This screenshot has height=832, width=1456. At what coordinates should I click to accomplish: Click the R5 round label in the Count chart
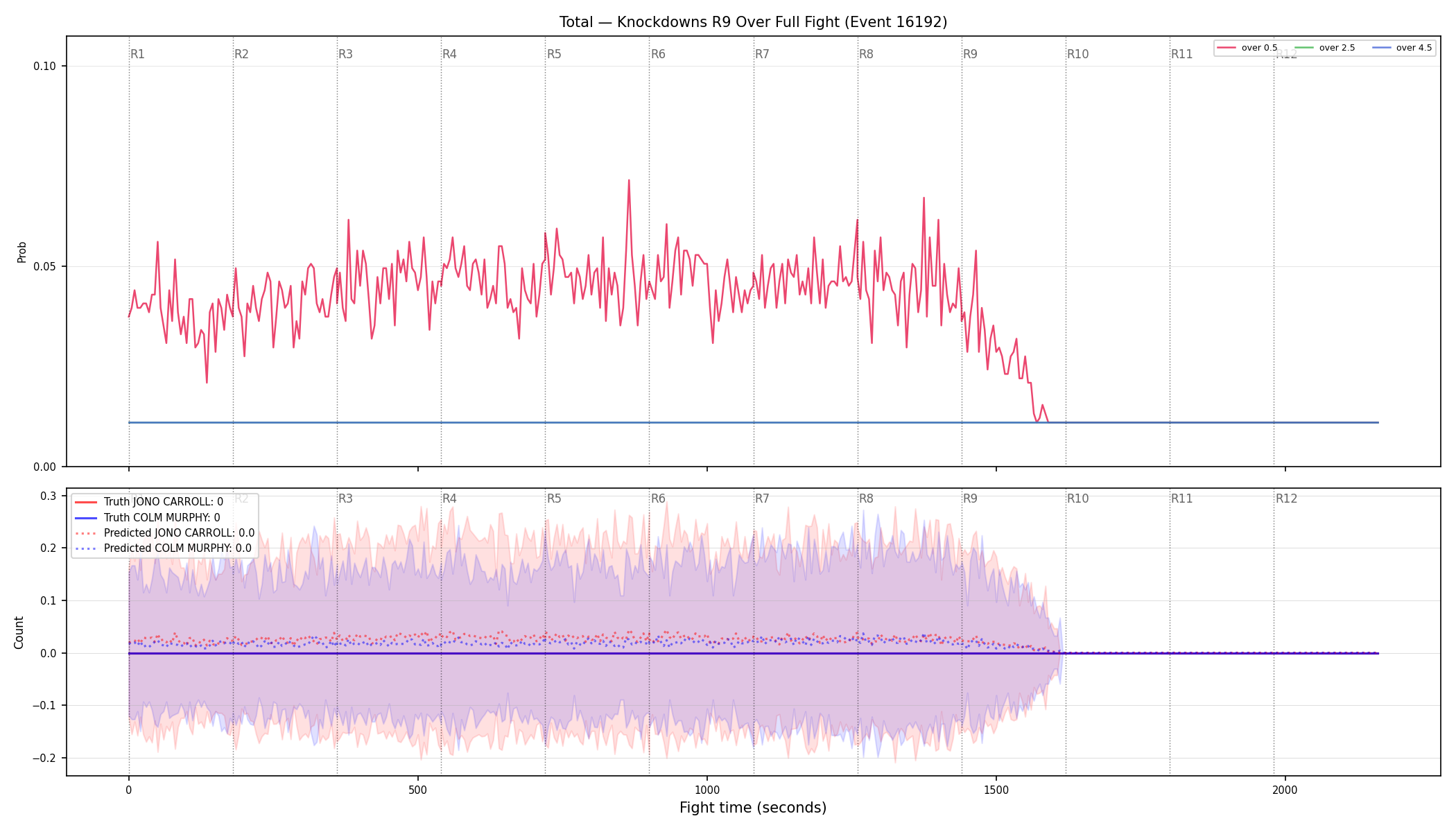pyautogui.click(x=554, y=499)
